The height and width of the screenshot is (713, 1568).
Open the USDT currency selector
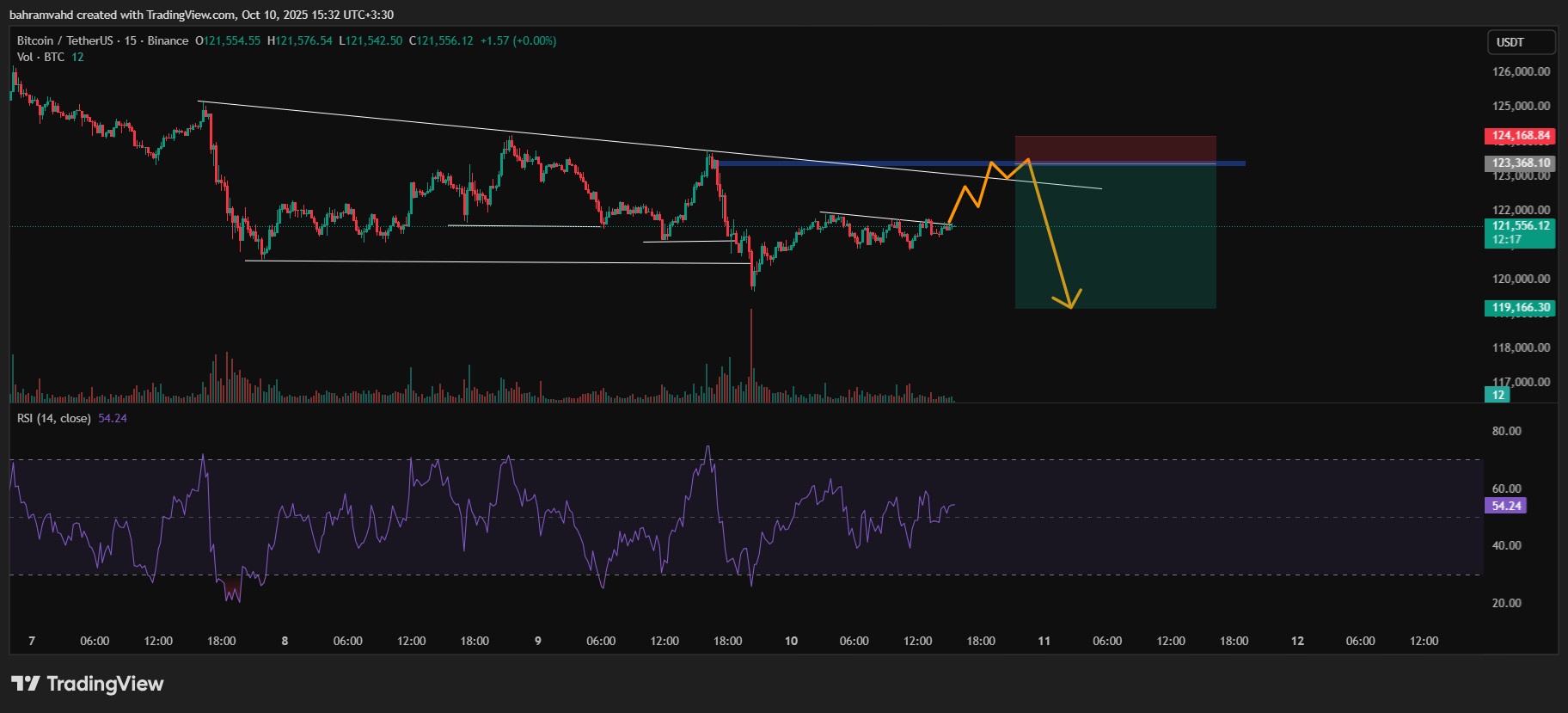(1520, 42)
